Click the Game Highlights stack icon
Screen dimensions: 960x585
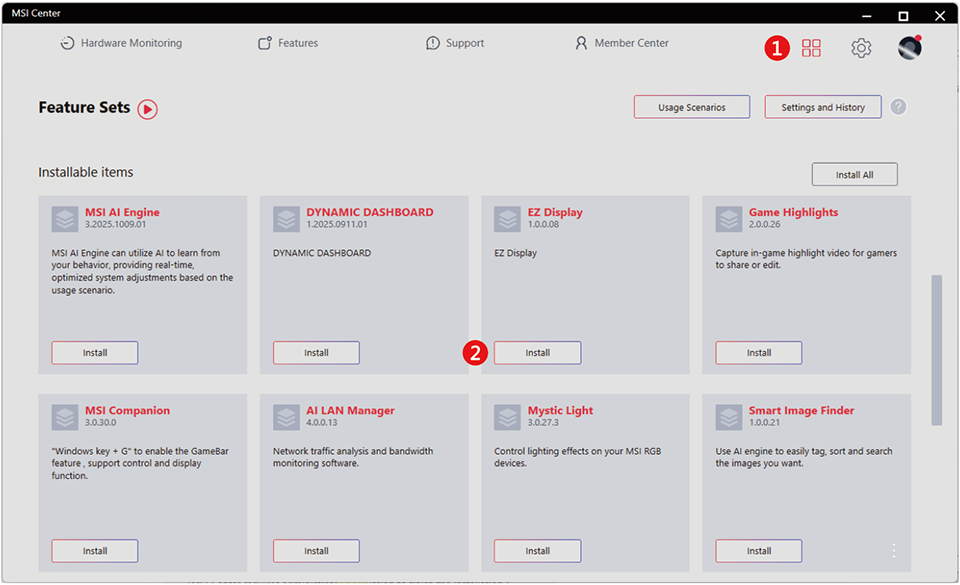tap(729, 219)
